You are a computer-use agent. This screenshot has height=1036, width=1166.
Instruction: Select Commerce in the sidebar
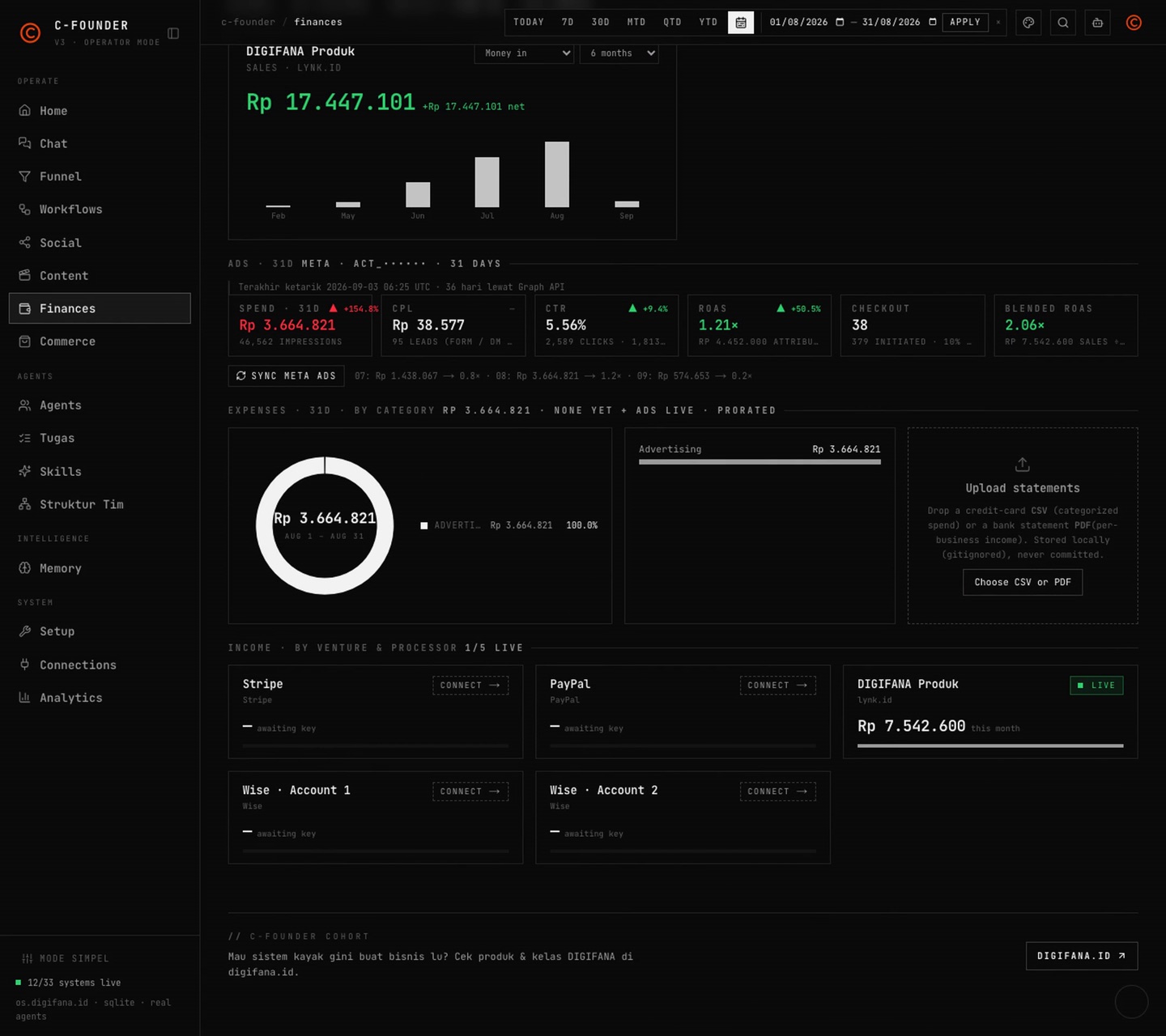tap(100, 342)
